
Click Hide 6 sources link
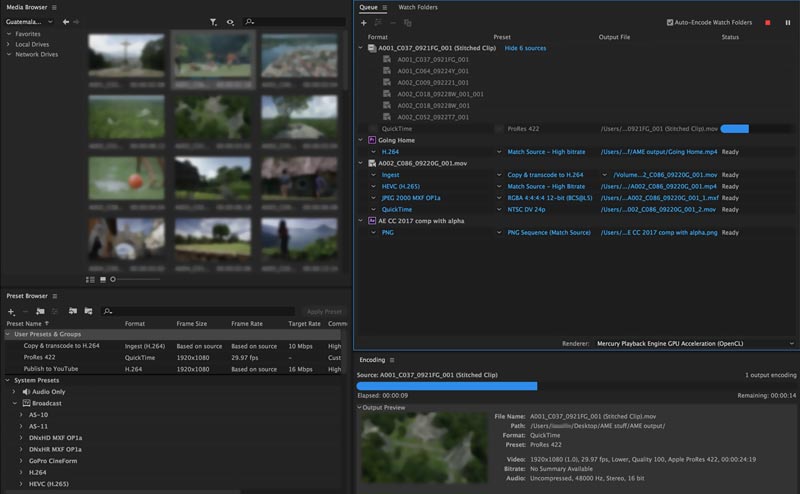tap(525, 48)
